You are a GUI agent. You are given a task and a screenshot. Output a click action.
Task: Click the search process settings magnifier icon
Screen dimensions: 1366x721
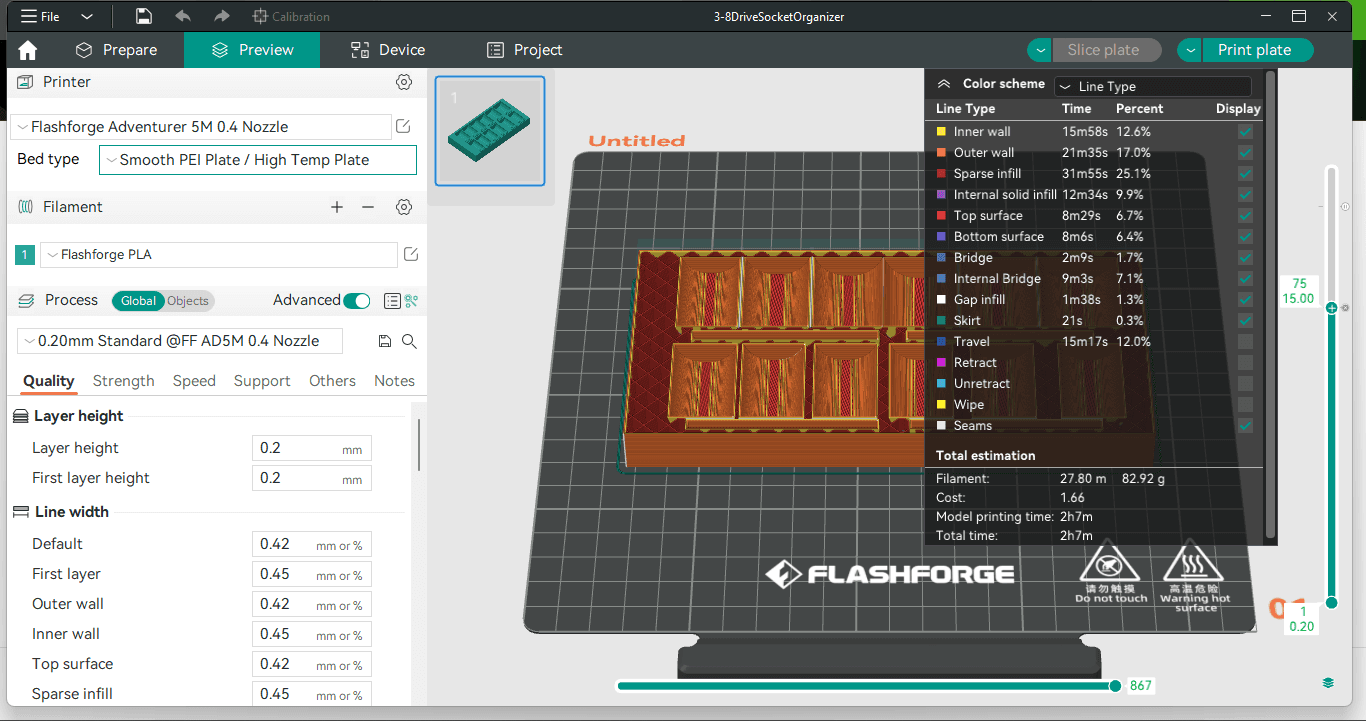click(x=409, y=341)
